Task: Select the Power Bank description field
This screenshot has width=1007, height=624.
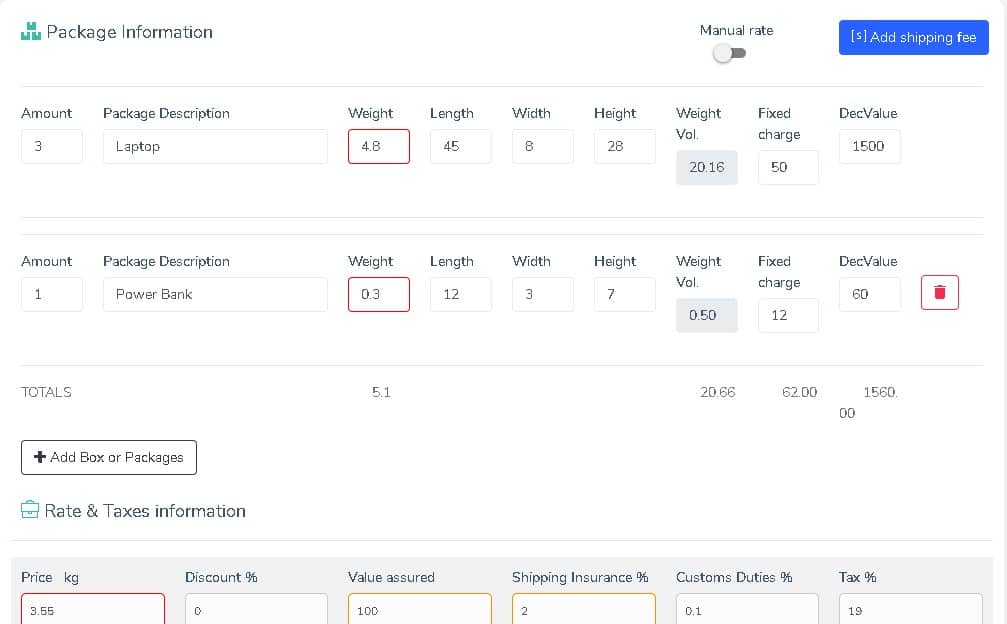Action: coord(215,294)
